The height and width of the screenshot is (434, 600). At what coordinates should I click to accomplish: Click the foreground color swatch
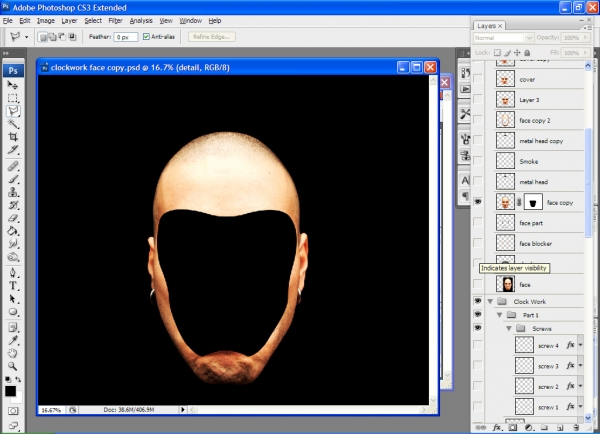pyautogui.click(x=10, y=391)
